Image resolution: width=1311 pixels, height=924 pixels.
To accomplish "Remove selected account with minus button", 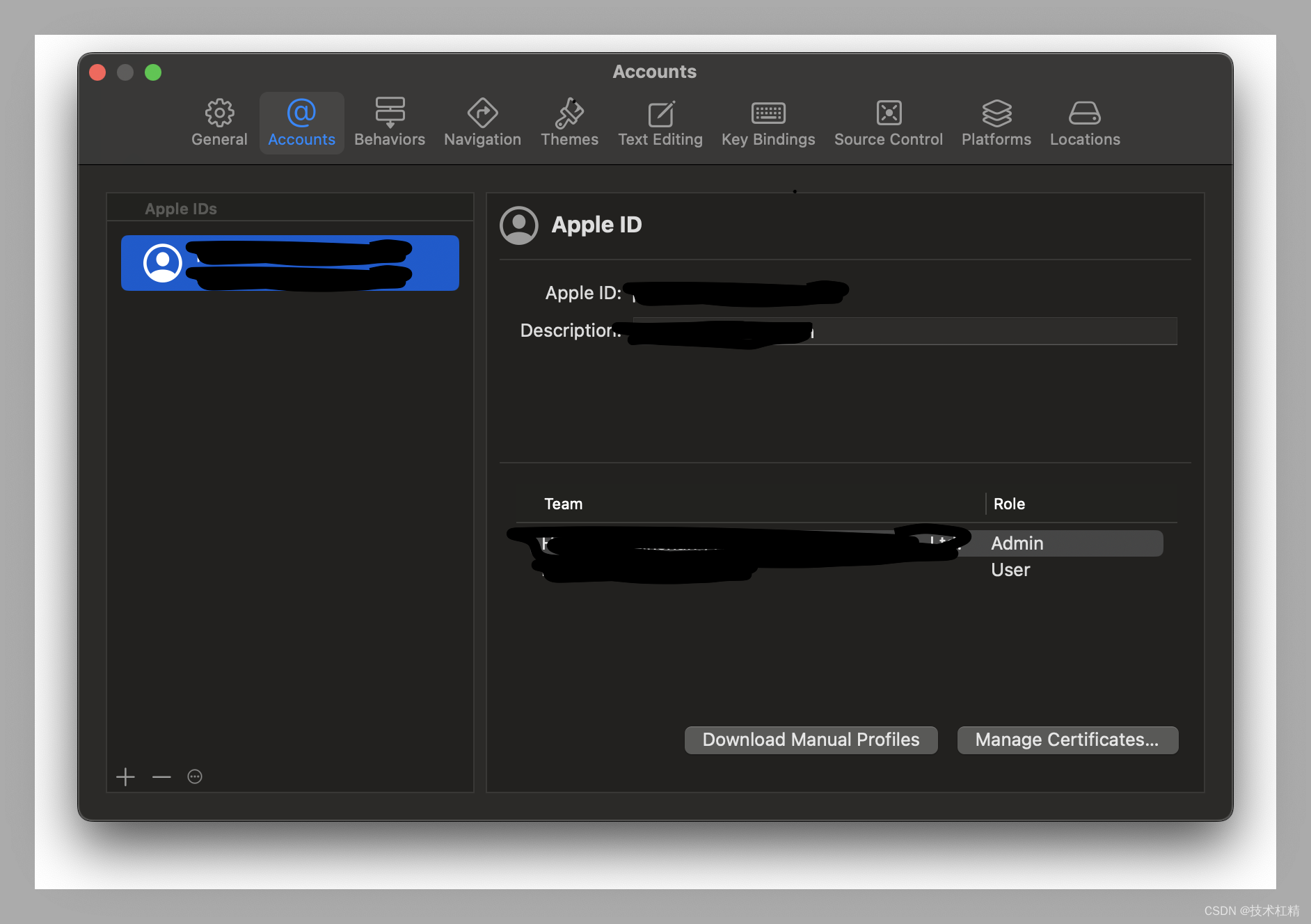I will [x=161, y=776].
